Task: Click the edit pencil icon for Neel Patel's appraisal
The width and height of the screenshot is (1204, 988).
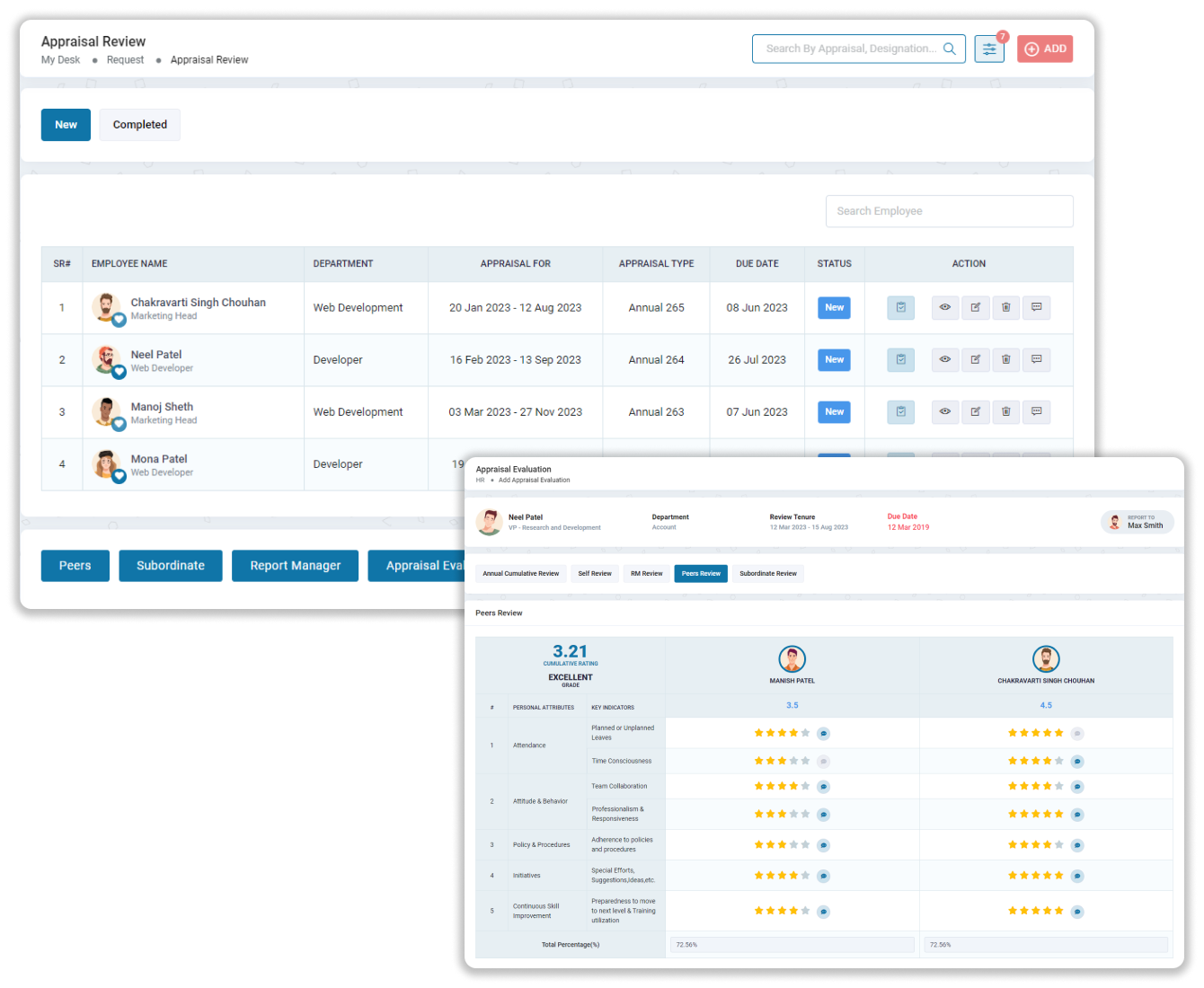Action: point(976,359)
